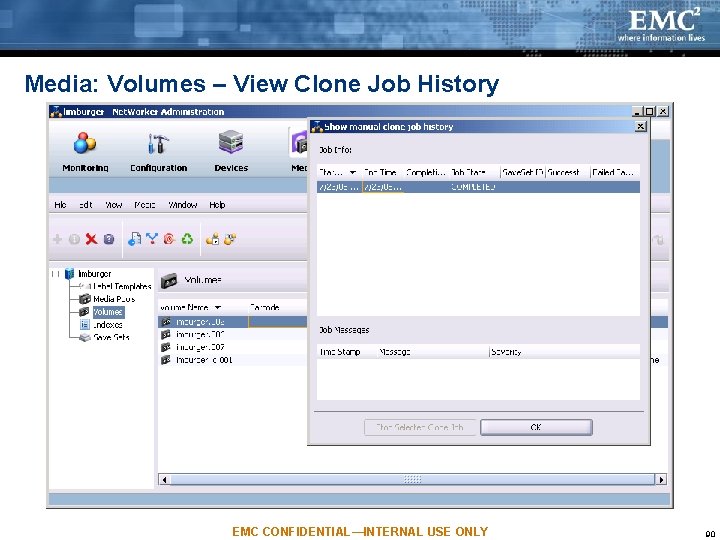Open the File menu
Viewport: 720px width, 540px height.
click(60, 205)
